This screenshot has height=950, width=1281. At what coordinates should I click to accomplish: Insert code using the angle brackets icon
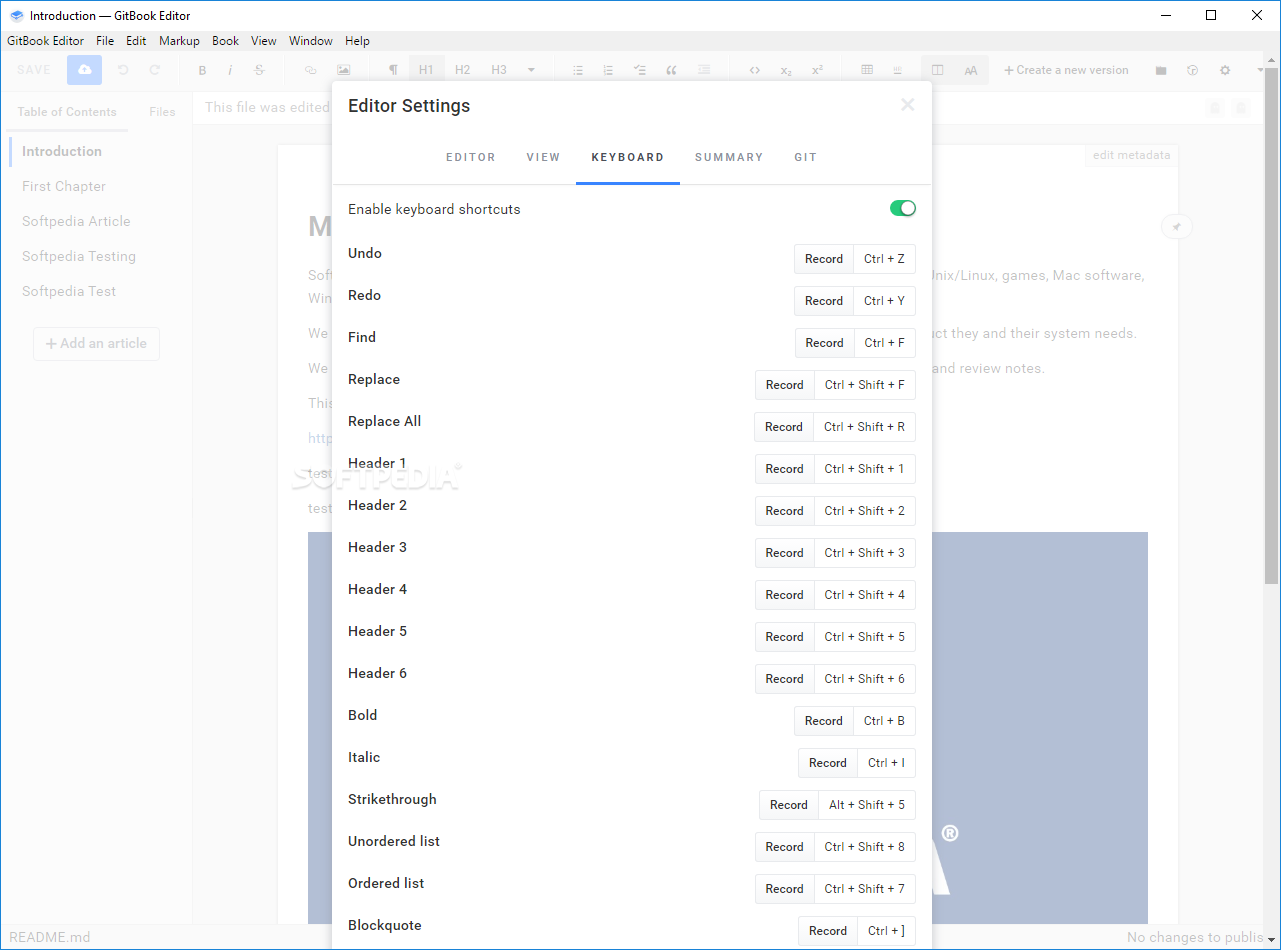point(755,70)
